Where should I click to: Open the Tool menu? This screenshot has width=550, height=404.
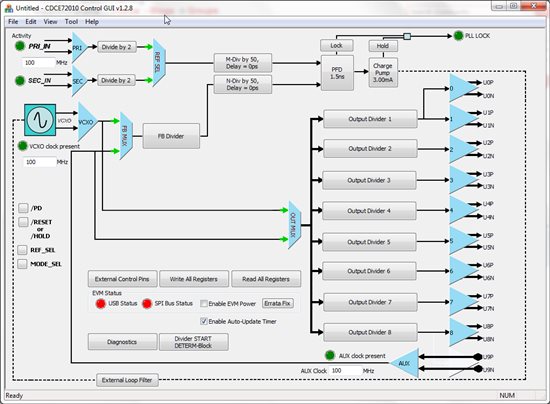[71, 22]
